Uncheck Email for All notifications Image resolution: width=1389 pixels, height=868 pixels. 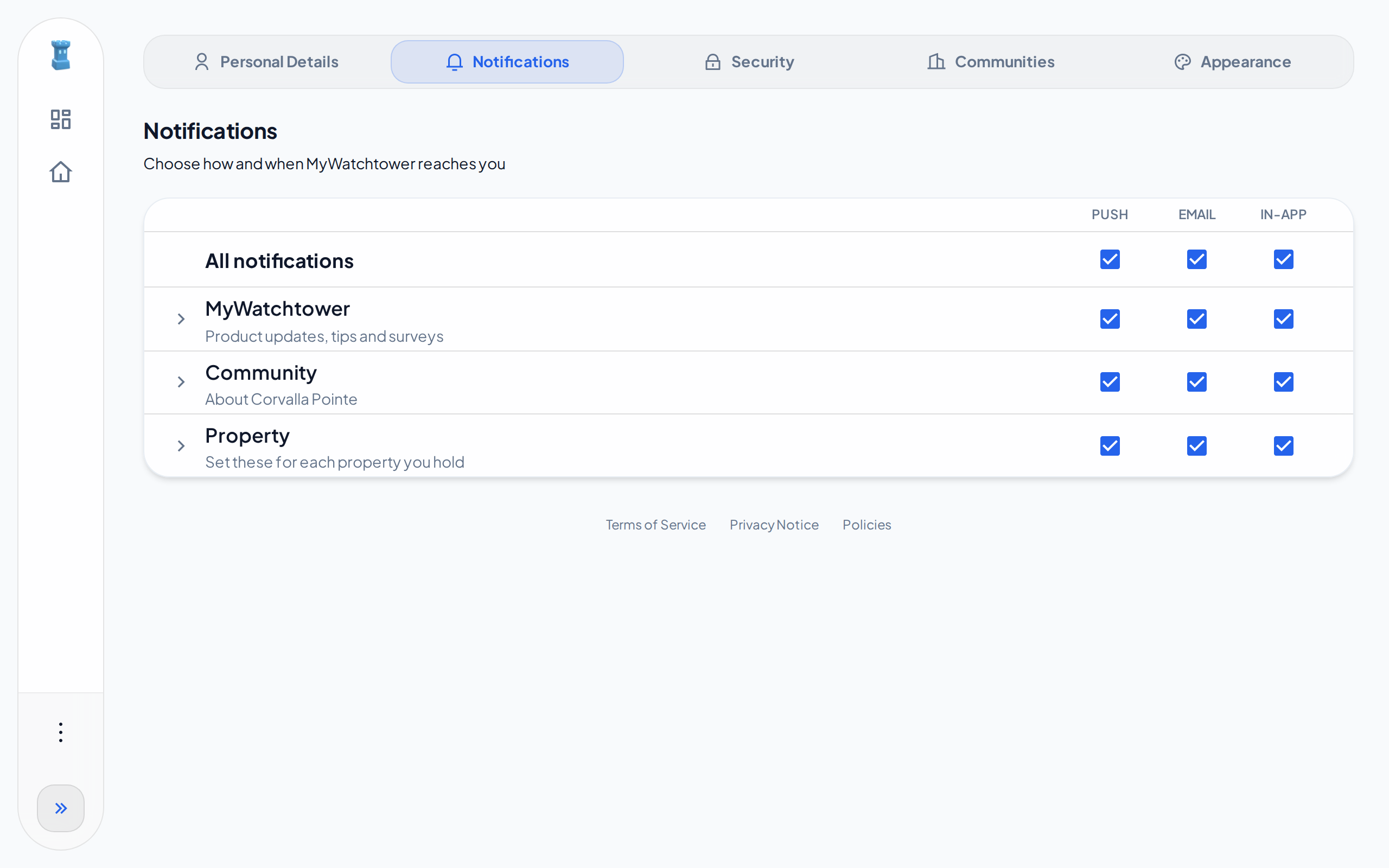pos(1197,259)
